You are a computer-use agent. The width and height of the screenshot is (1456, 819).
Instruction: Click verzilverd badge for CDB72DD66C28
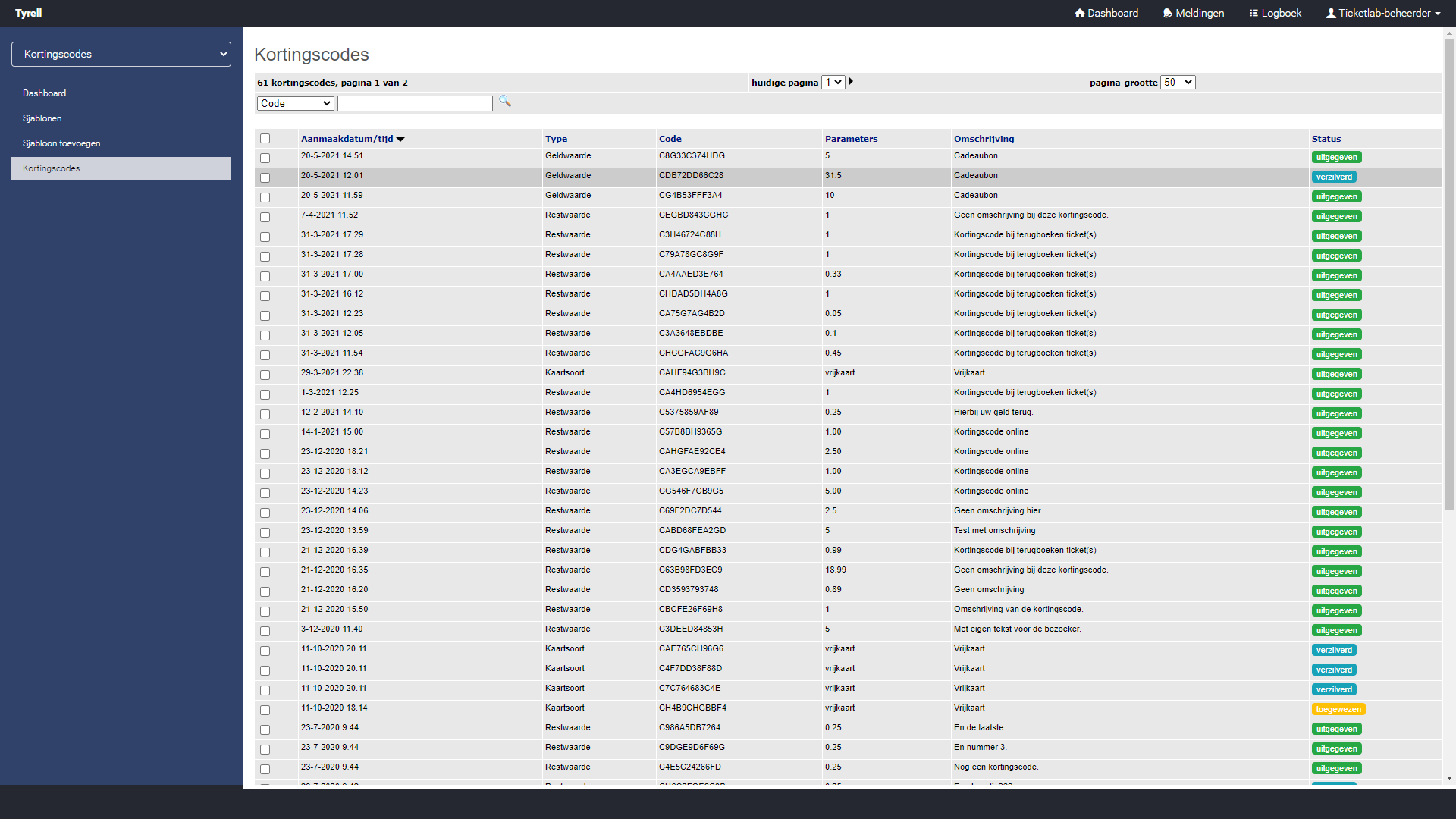(x=1334, y=177)
